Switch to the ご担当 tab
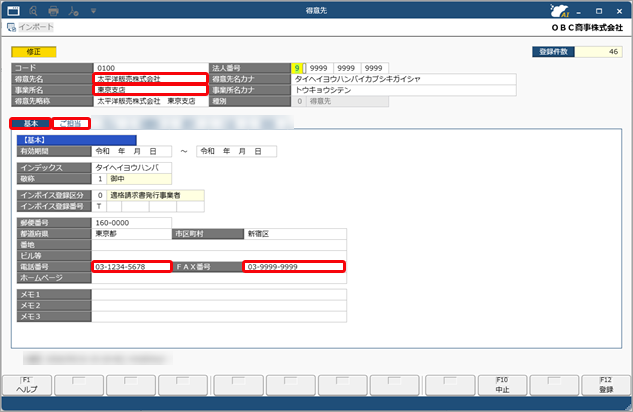633x412 pixels. click(x=71, y=123)
